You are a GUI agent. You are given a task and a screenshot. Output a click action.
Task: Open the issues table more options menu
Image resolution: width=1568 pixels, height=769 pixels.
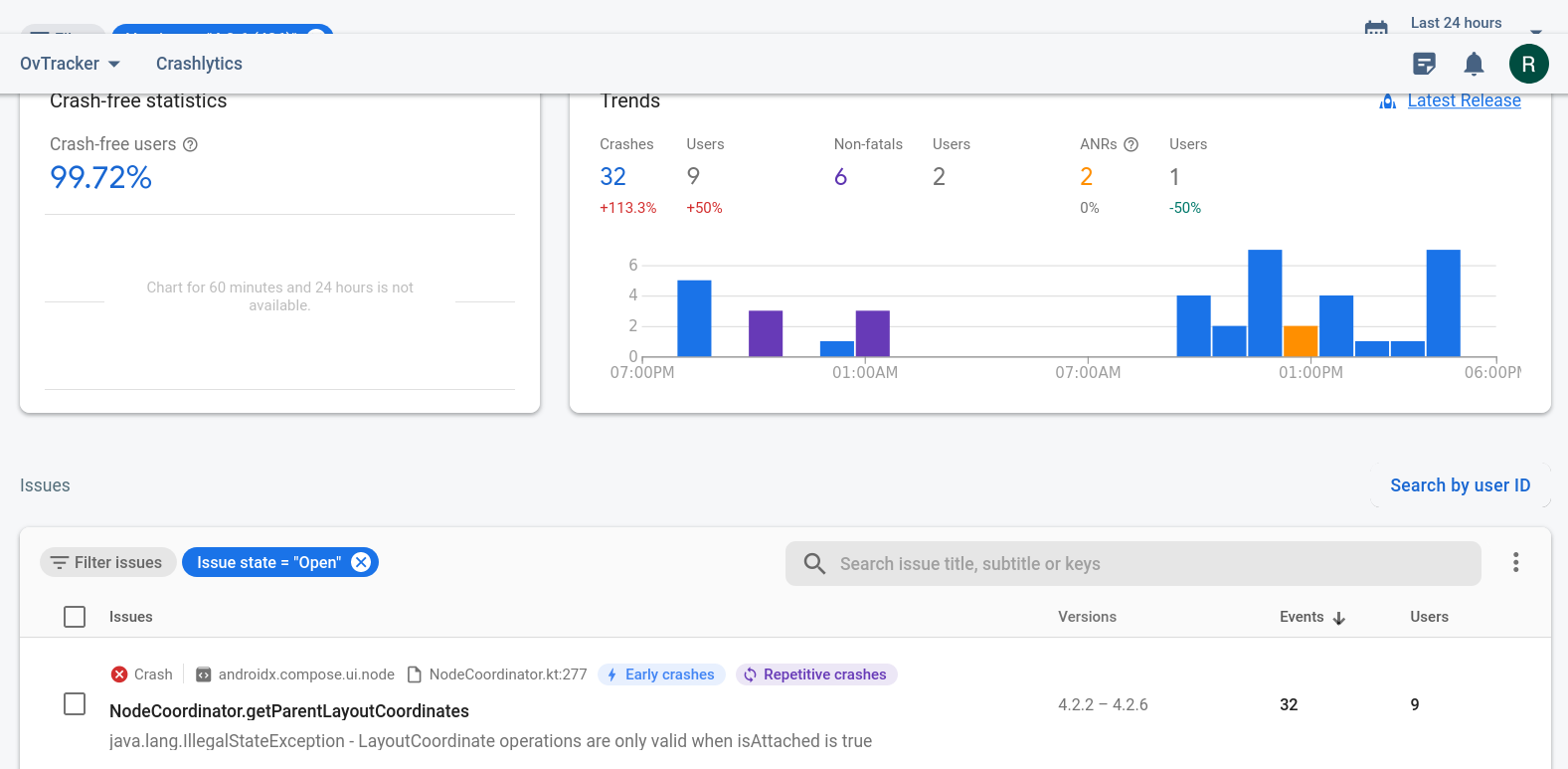(1515, 562)
